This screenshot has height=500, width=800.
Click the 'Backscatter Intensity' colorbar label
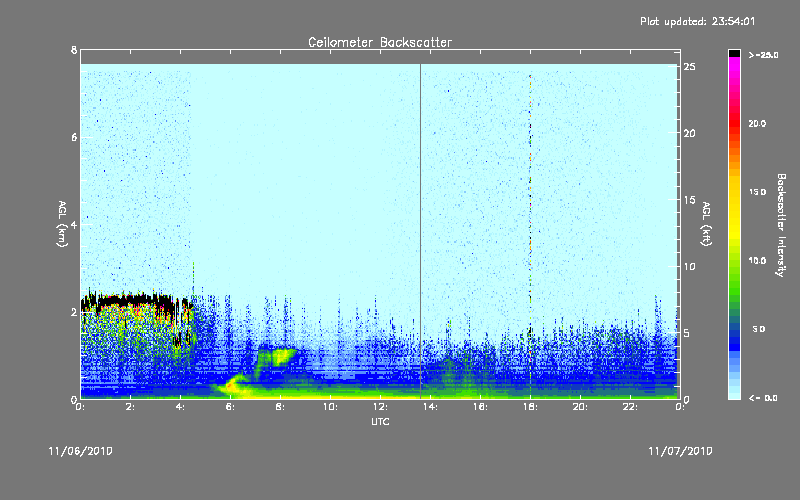pyautogui.click(x=781, y=225)
